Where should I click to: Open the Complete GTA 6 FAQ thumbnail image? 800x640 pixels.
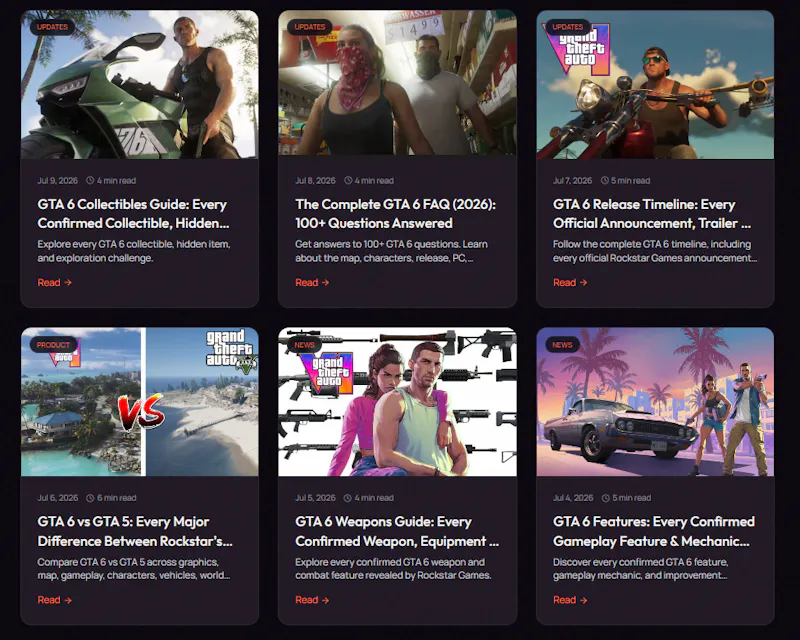[x=397, y=85]
